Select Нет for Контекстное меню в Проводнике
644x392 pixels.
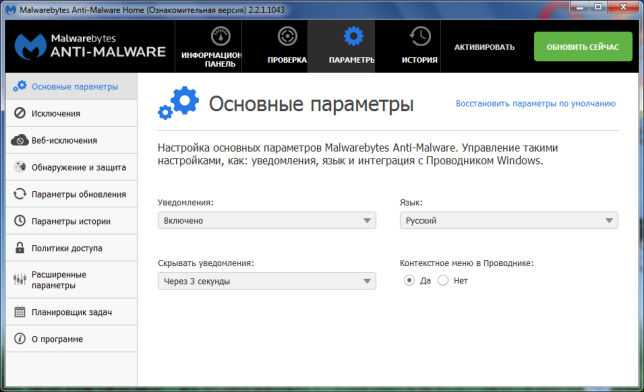[443, 281]
